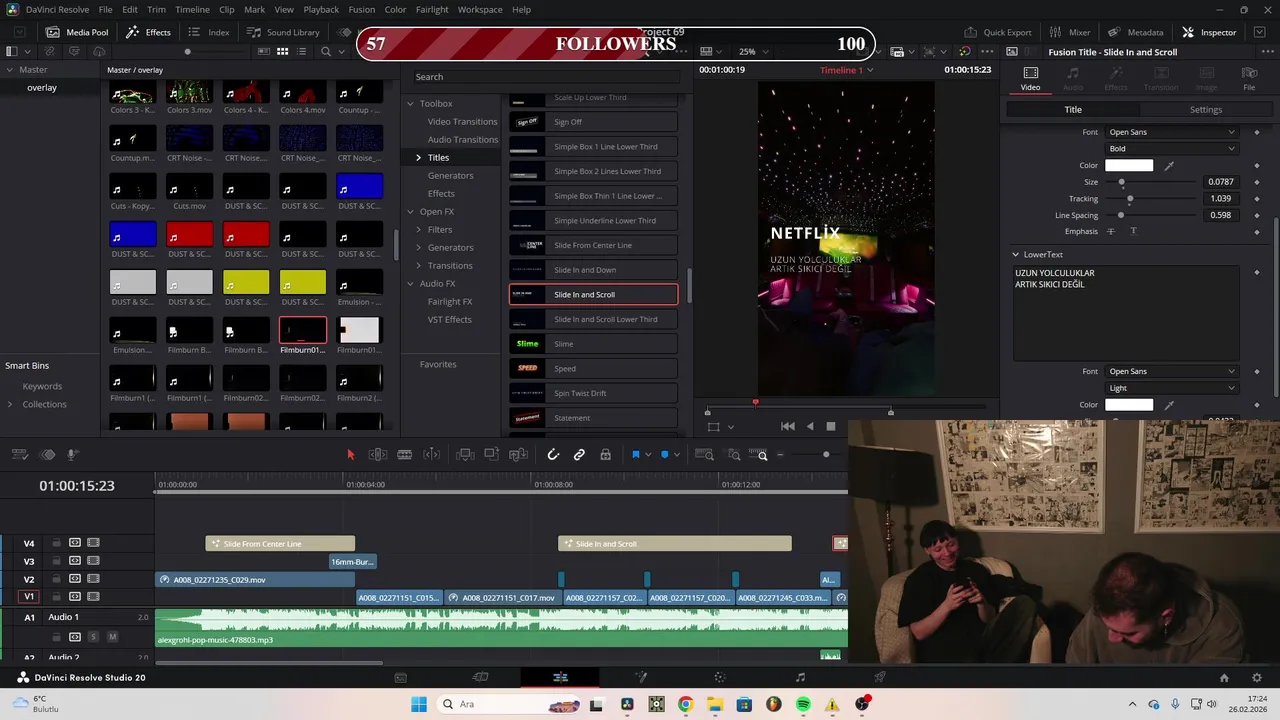Screen dimensions: 1280x720
Task: Select the Trim Edit mode tool
Action: [x=378, y=455]
